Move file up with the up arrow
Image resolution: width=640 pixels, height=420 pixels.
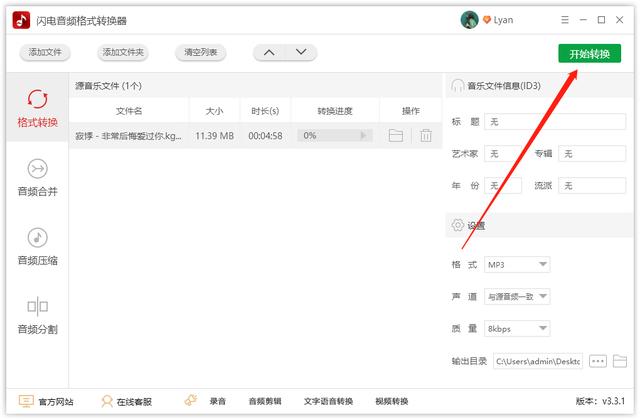[x=269, y=52]
